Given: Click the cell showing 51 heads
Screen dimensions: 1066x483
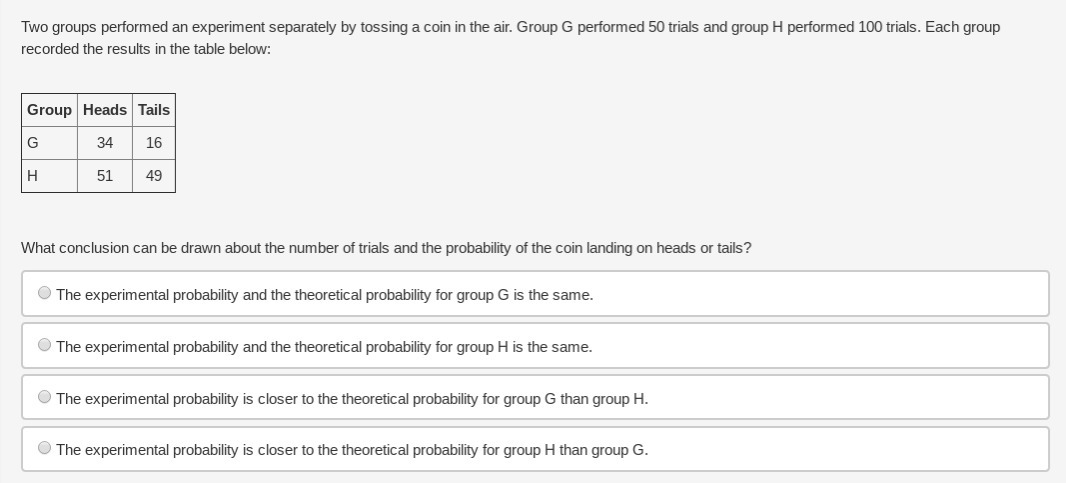Looking at the screenshot, I should (x=105, y=176).
